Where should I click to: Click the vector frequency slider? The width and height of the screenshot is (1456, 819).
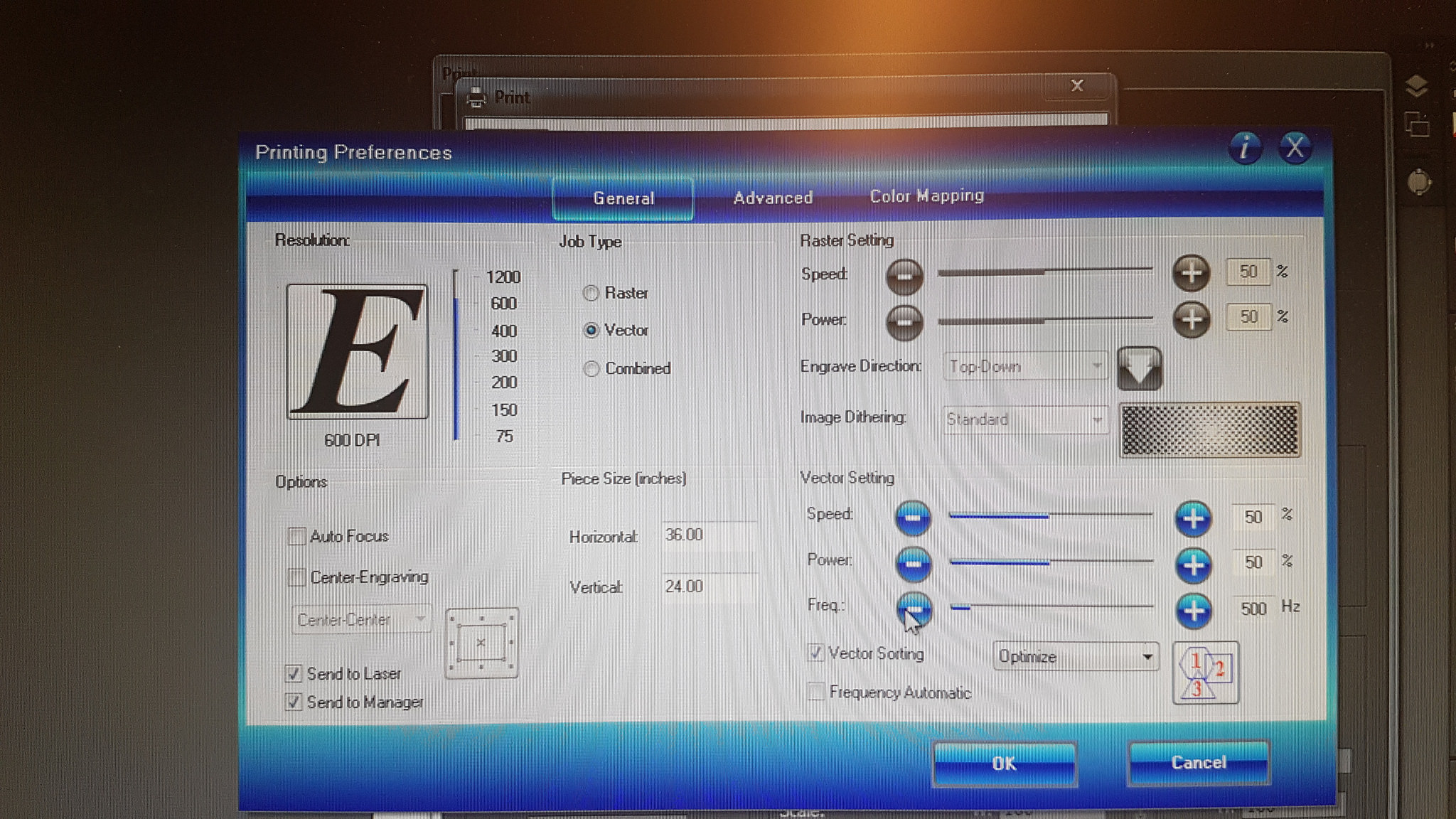click(x=1051, y=606)
